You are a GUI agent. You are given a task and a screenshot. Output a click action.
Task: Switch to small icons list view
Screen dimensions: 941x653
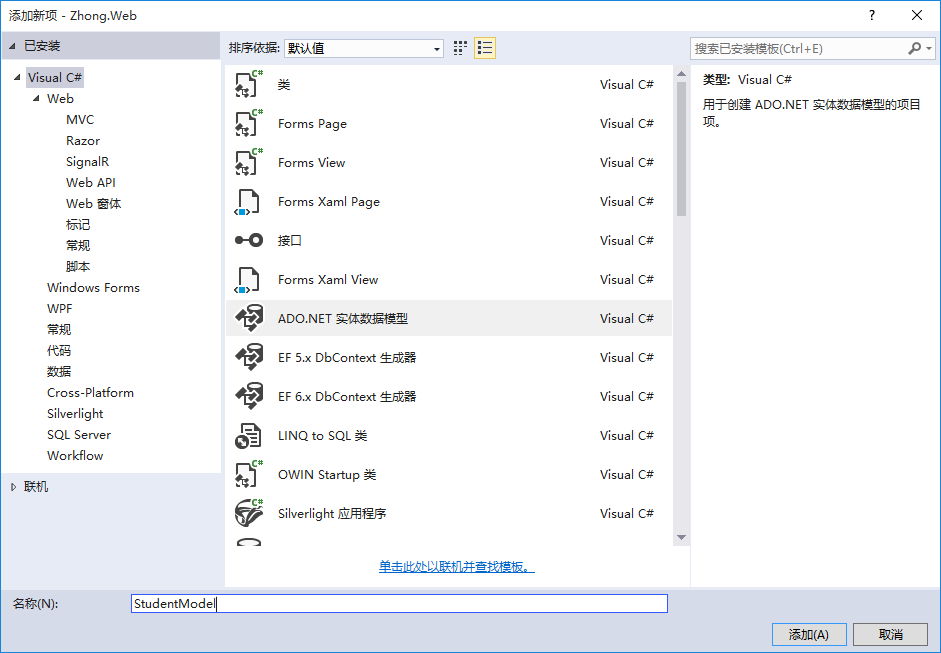pyautogui.click(x=485, y=48)
